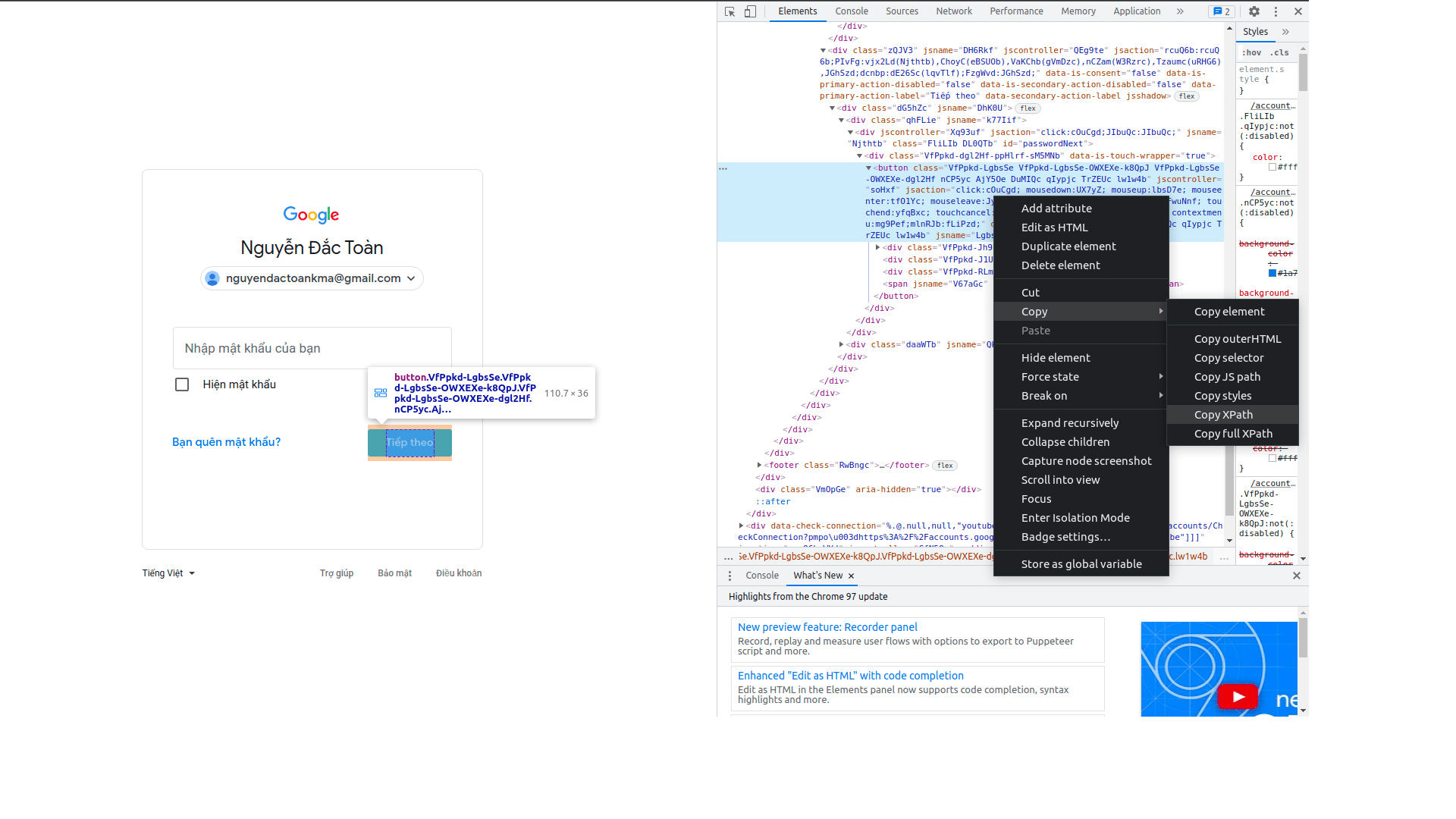
Task: Click the Bạn quên mật khẩu link
Action: tap(225, 442)
